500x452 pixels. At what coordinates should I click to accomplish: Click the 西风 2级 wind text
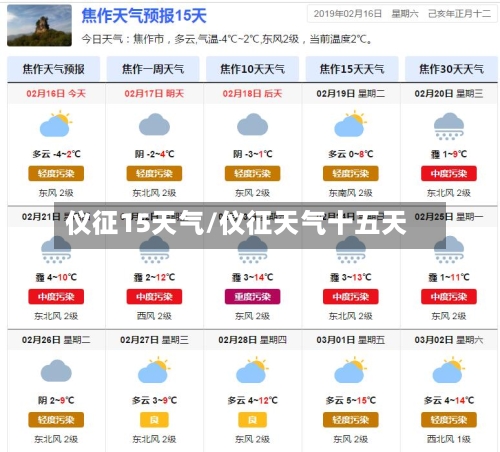pos(154,316)
